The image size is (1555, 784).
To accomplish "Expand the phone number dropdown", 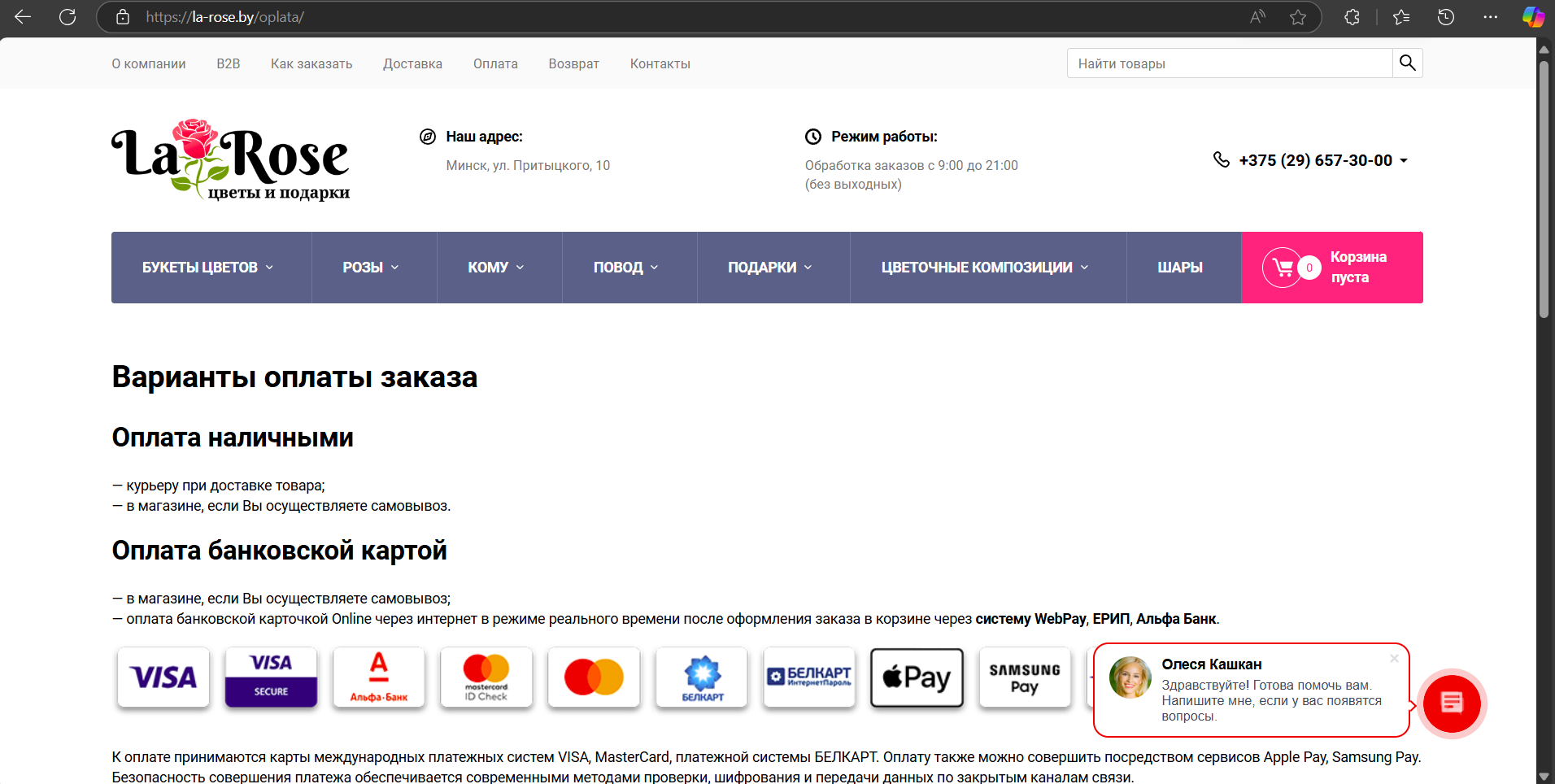I will pos(1404,160).
